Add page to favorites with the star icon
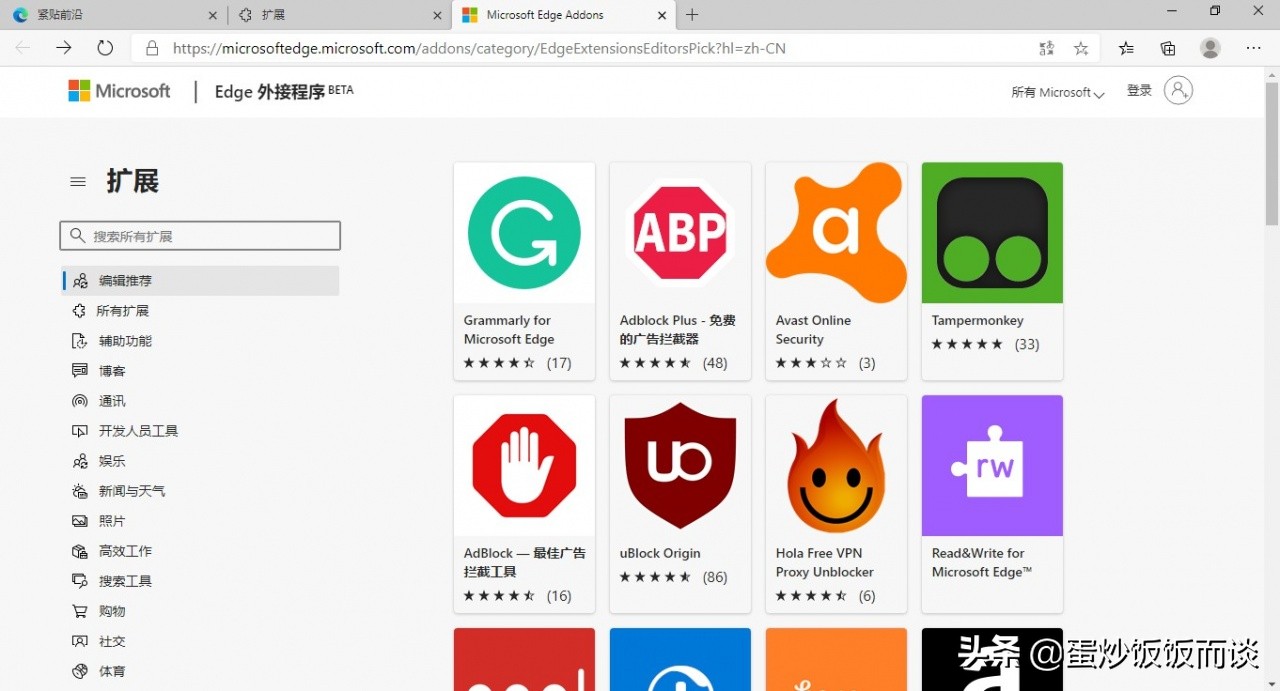1280x691 pixels. [x=1081, y=48]
